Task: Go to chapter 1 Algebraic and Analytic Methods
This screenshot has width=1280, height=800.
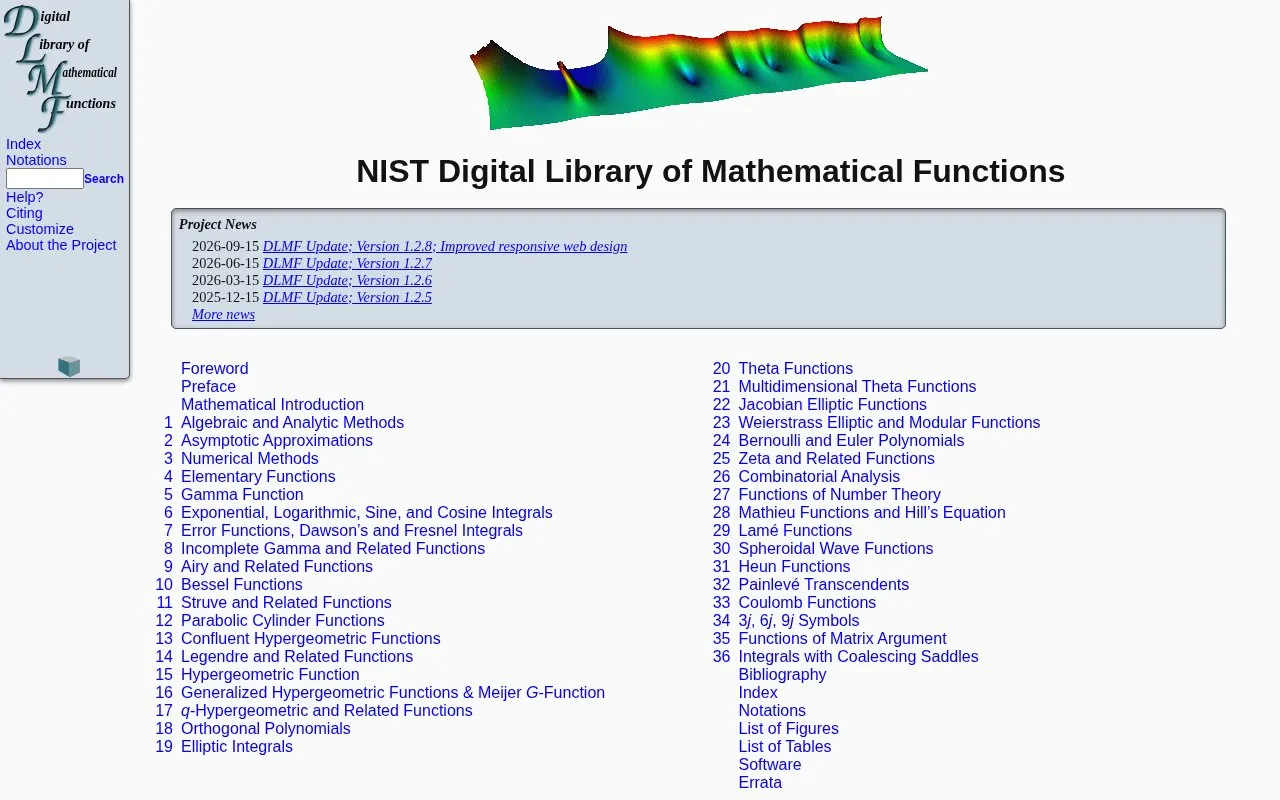Action: [x=292, y=422]
